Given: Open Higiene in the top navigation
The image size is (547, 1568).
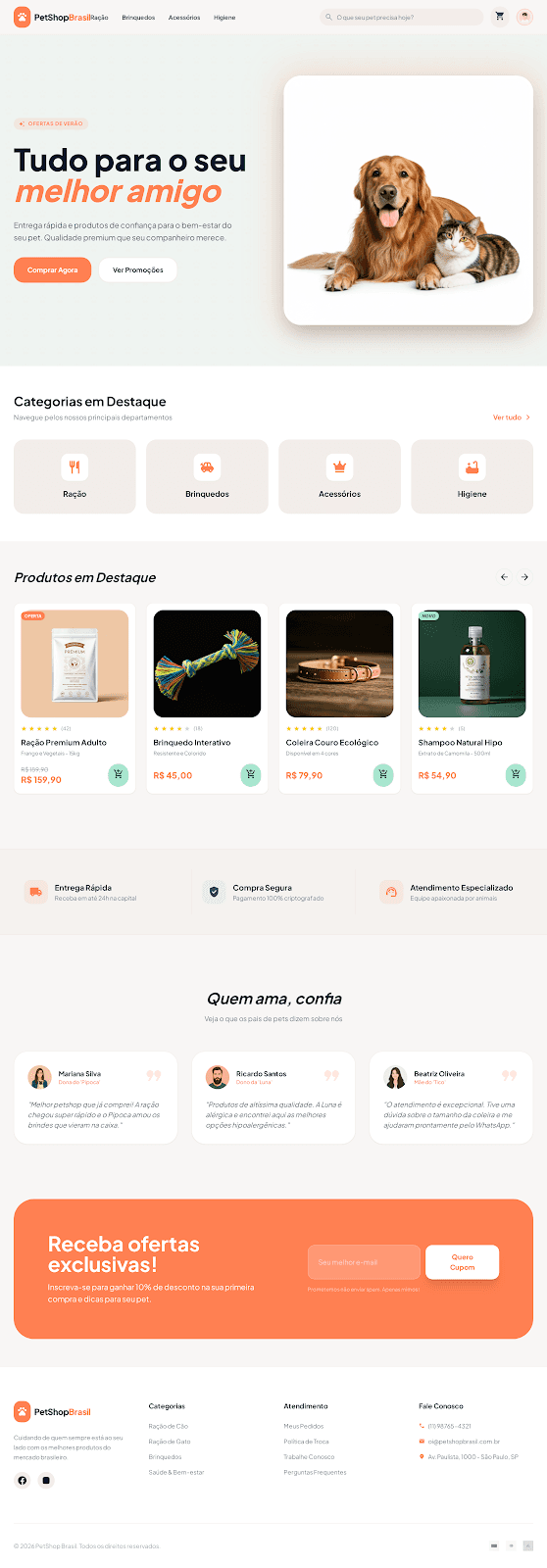Looking at the screenshot, I should 224,18.
